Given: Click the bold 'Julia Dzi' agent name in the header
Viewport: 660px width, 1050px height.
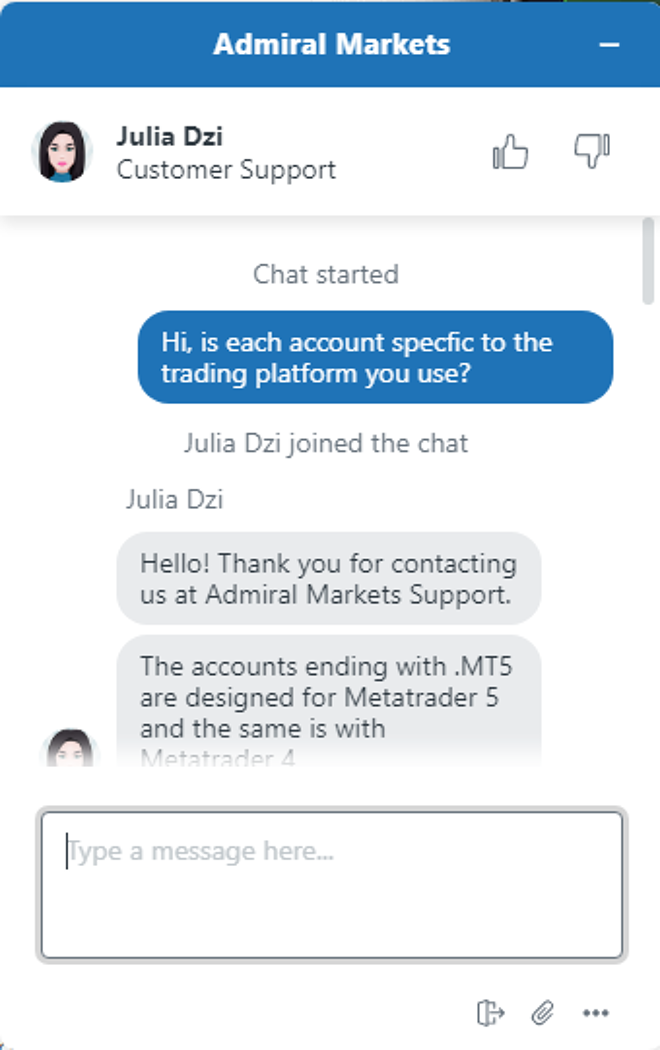Looking at the screenshot, I should tap(169, 135).
